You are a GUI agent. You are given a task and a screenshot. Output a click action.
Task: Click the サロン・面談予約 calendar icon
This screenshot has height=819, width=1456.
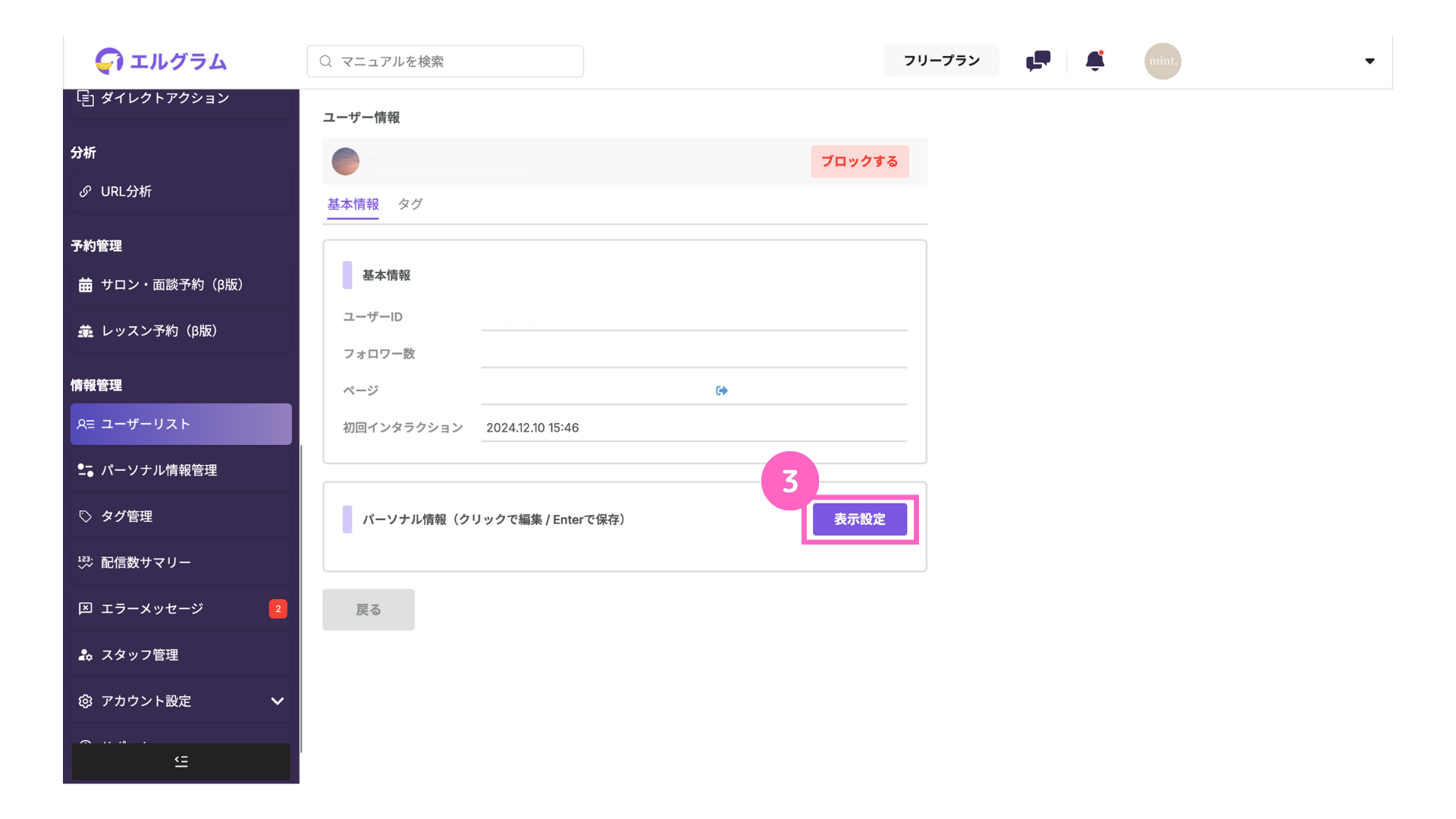[x=86, y=285]
